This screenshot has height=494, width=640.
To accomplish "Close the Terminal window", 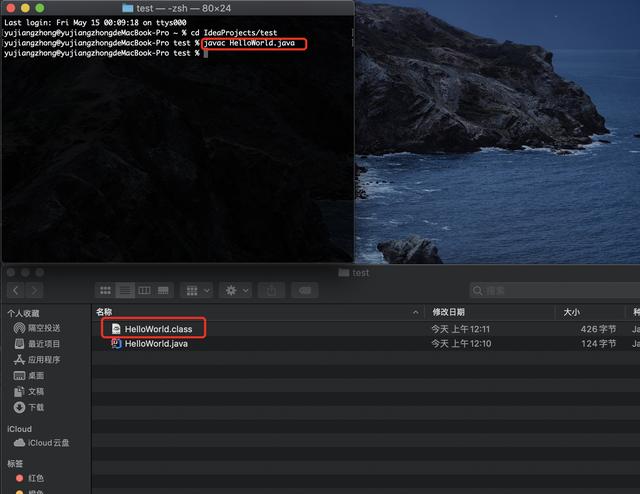I will click(x=11, y=8).
